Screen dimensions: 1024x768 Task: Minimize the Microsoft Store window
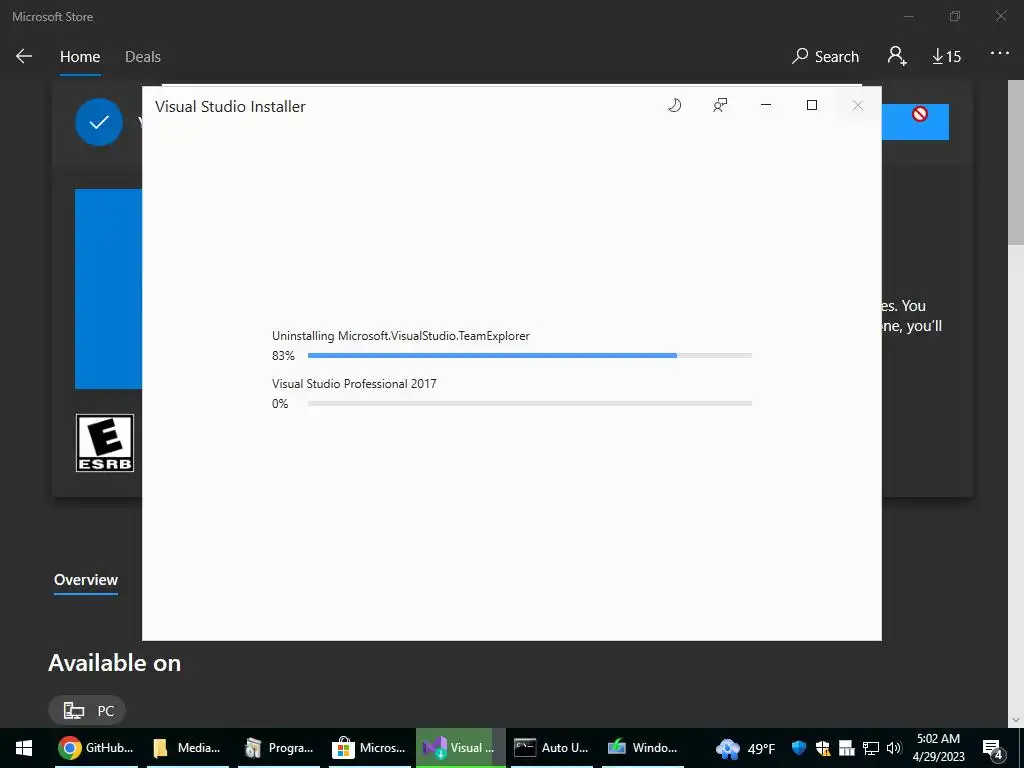[909, 16]
